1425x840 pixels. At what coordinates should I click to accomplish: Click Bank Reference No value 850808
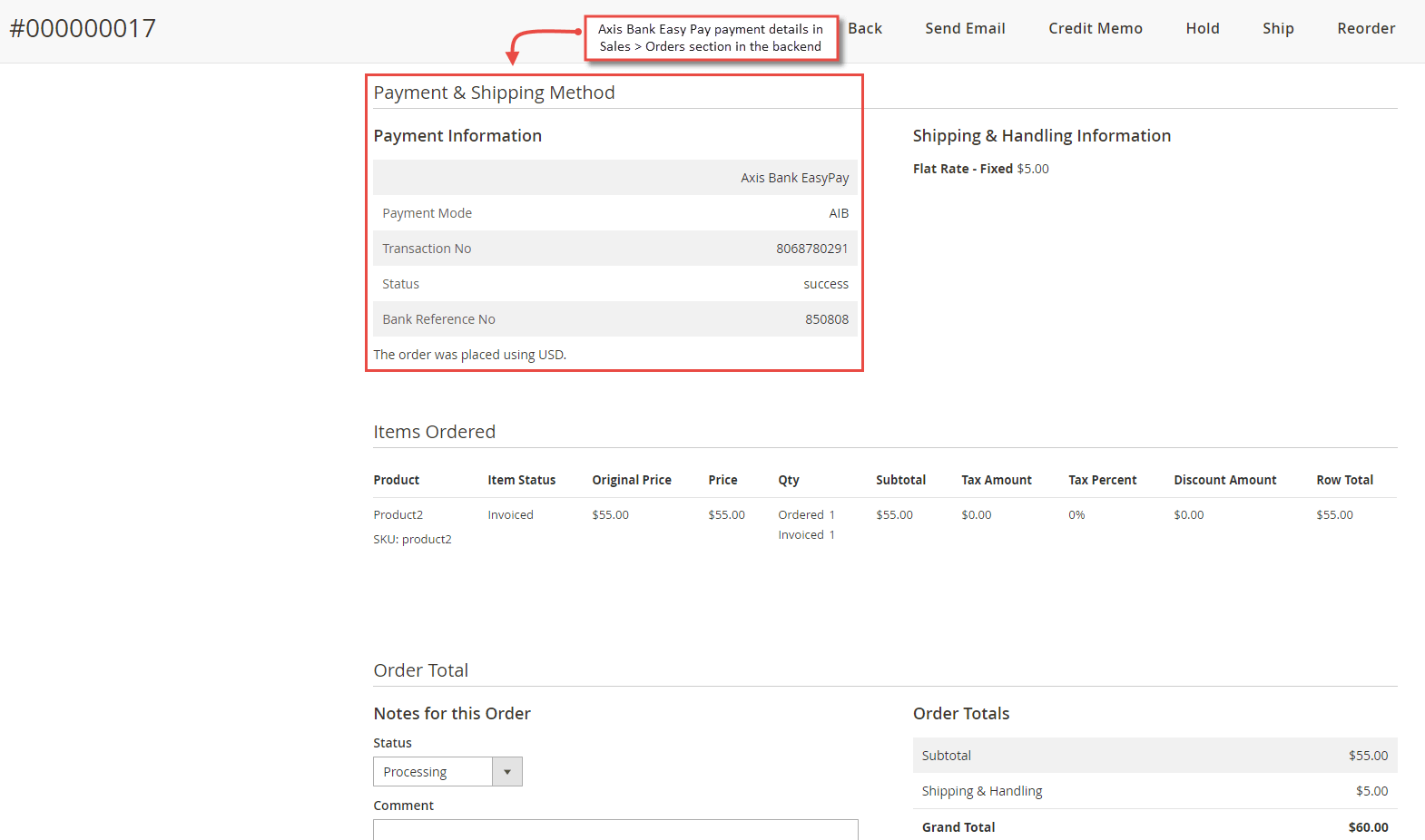click(827, 319)
